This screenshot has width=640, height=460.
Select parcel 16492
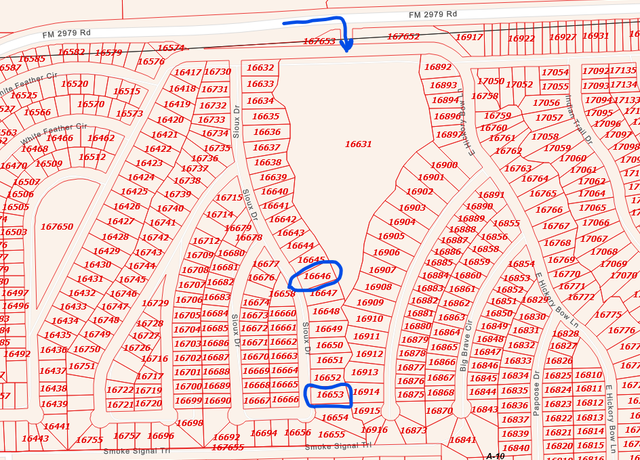pyautogui.click(x=17, y=354)
